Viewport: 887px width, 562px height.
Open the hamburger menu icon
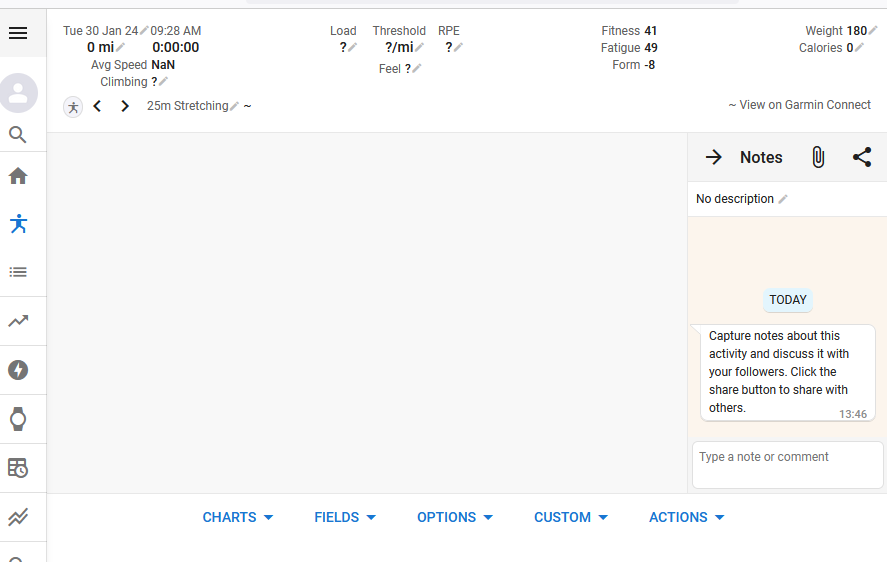click(18, 33)
